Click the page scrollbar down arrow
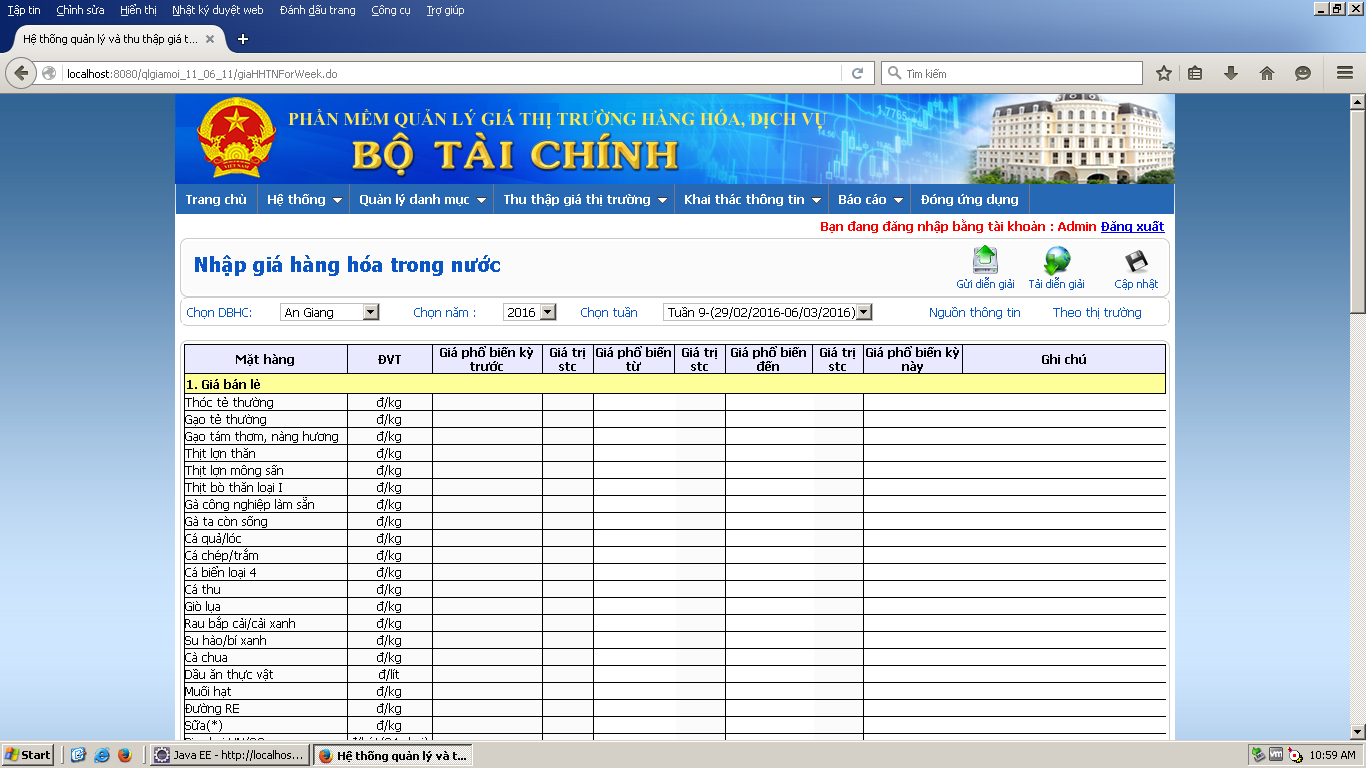Image resolution: width=1366 pixels, height=768 pixels. [x=1357, y=732]
